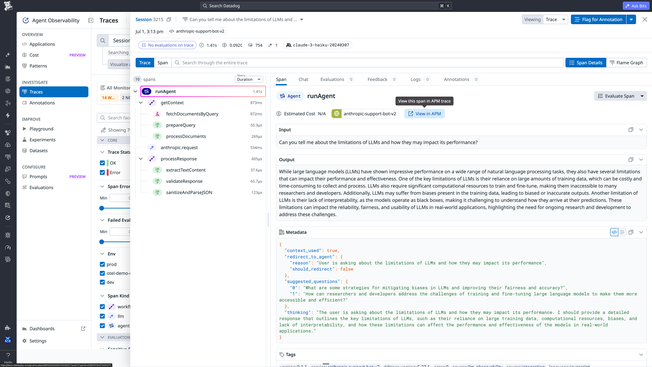Toggle the prod env checkbox
Viewport: 652px width, 367px height.
(x=102, y=264)
